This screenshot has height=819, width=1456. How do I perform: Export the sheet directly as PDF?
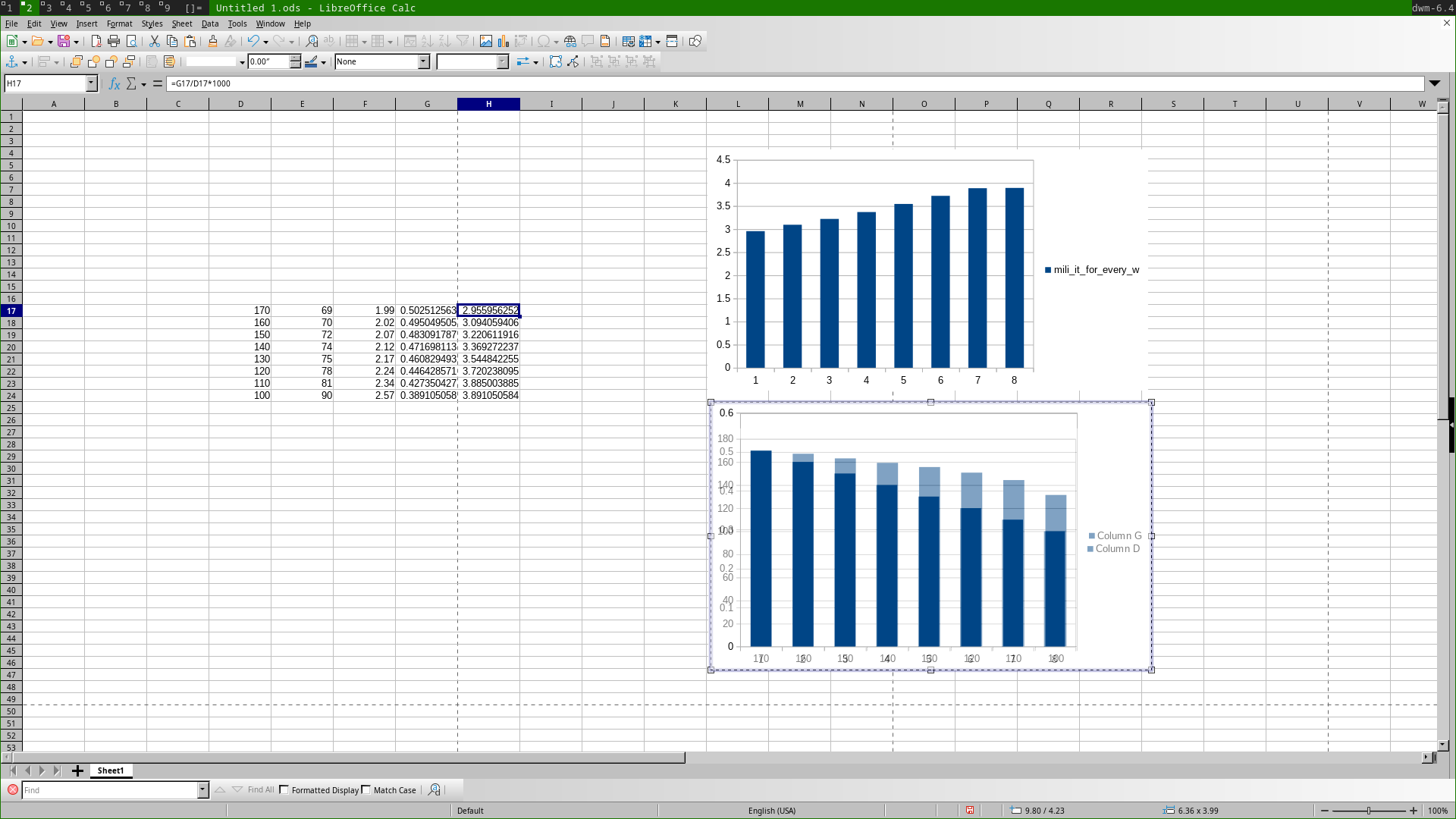pos(96,41)
